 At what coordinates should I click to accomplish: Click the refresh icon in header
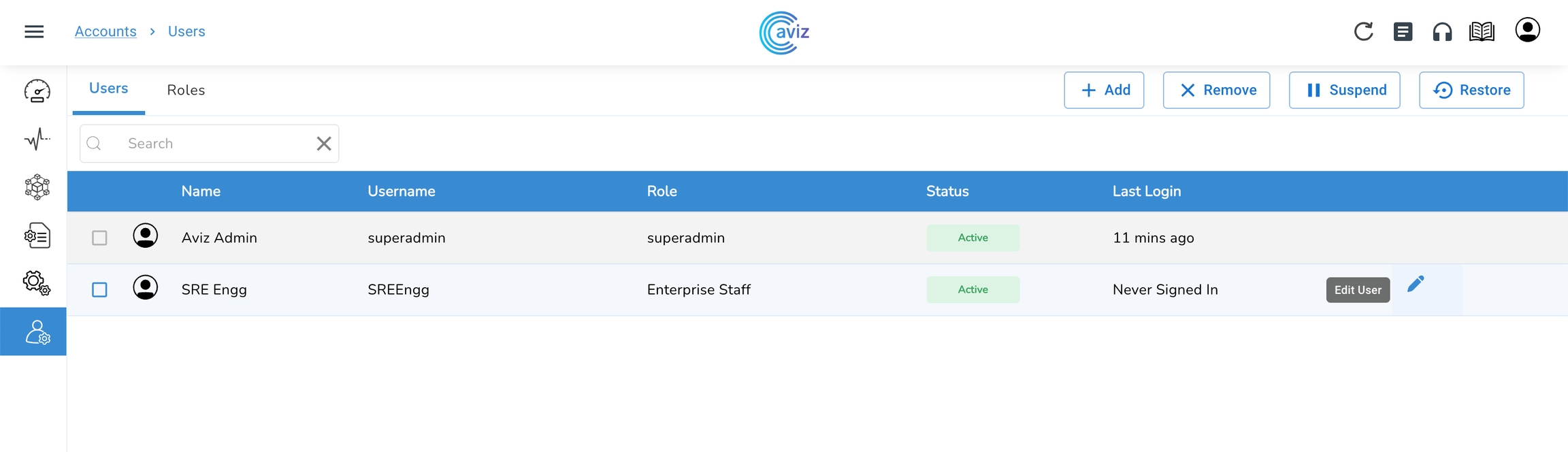click(x=1363, y=31)
